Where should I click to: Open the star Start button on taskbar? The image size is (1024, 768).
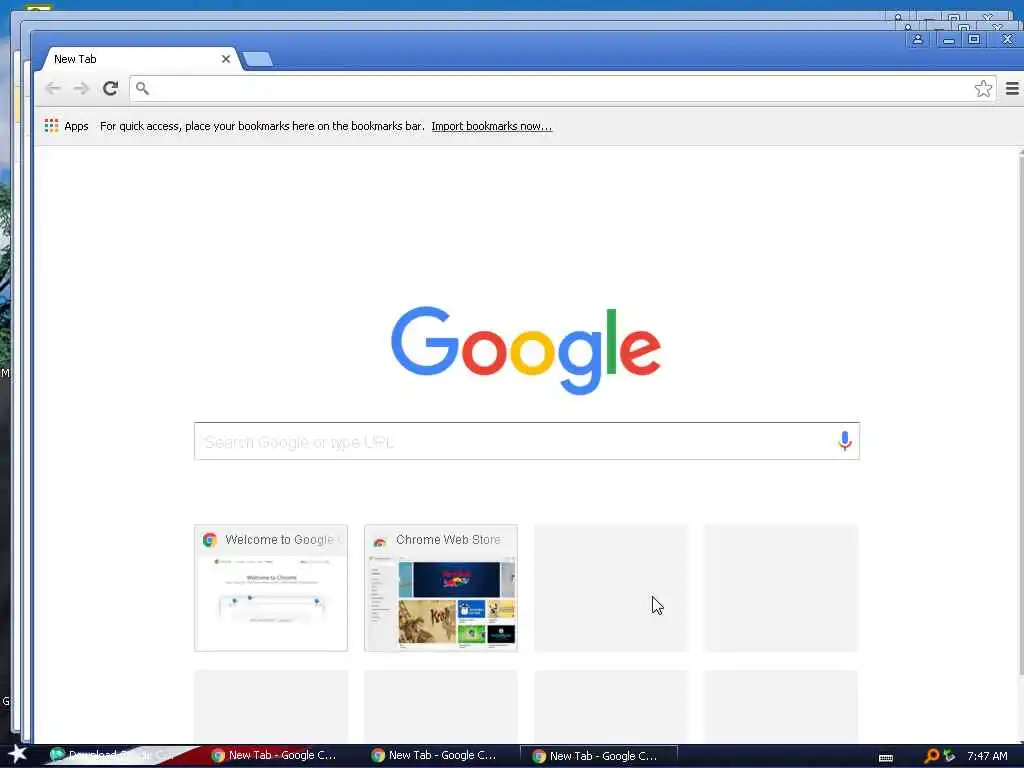[17, 755]
